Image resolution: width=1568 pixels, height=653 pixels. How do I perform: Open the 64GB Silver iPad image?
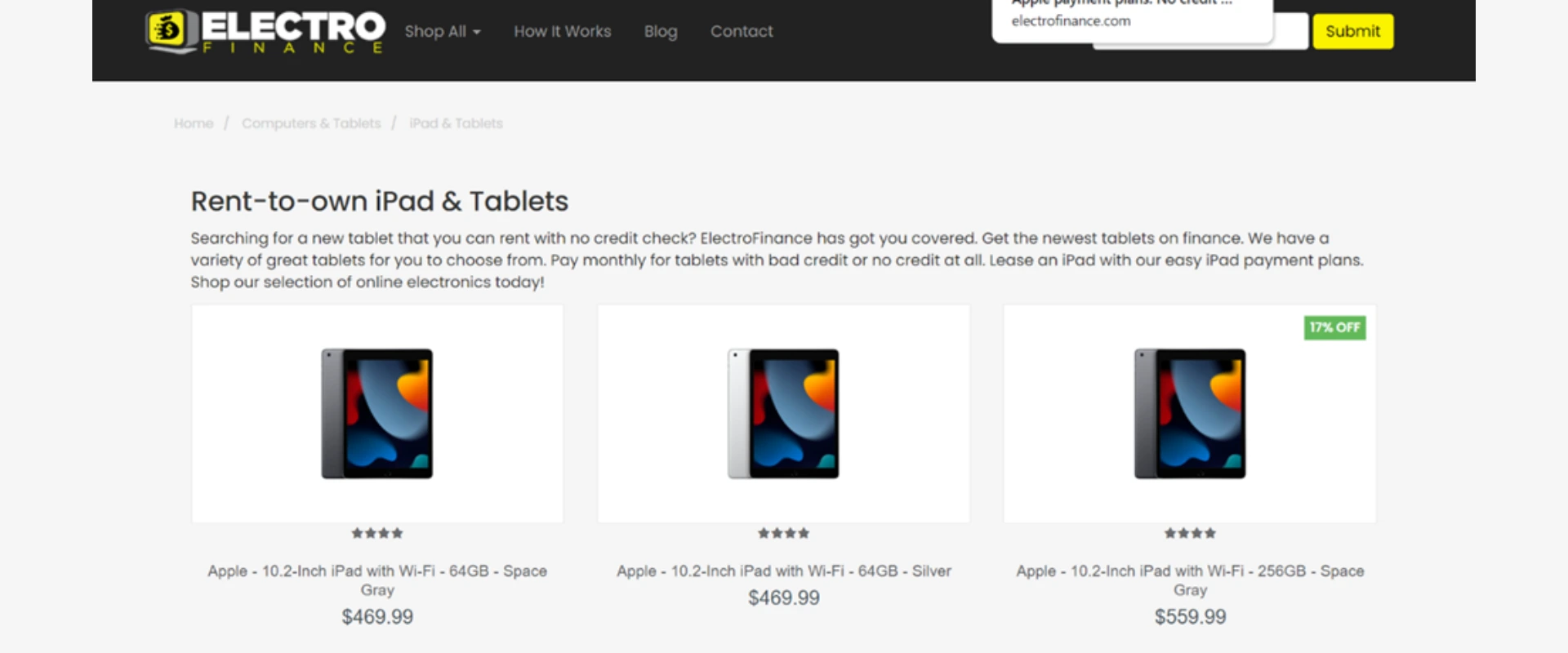[783, 413]
